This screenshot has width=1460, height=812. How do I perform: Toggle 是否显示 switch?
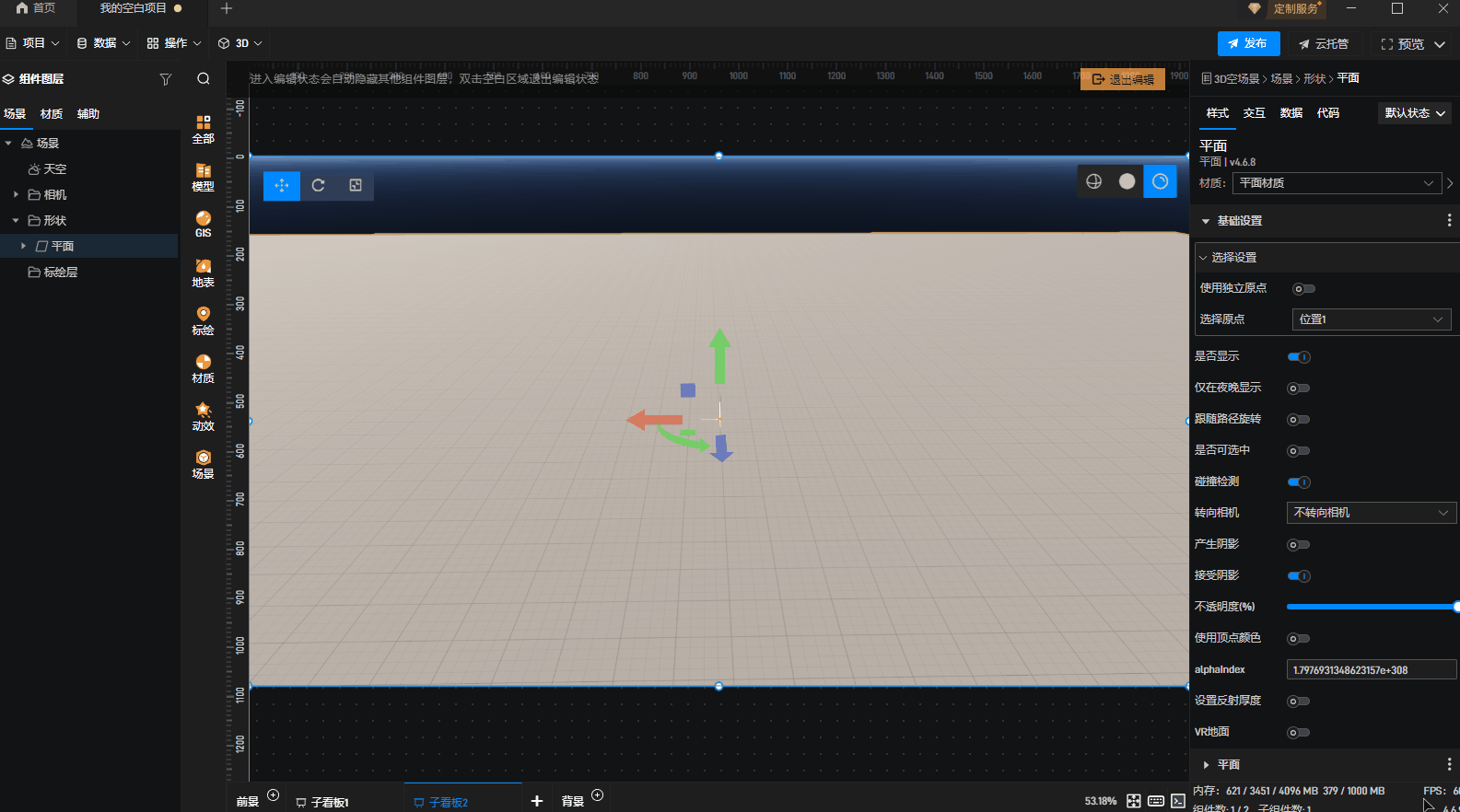click(1299, 357)
